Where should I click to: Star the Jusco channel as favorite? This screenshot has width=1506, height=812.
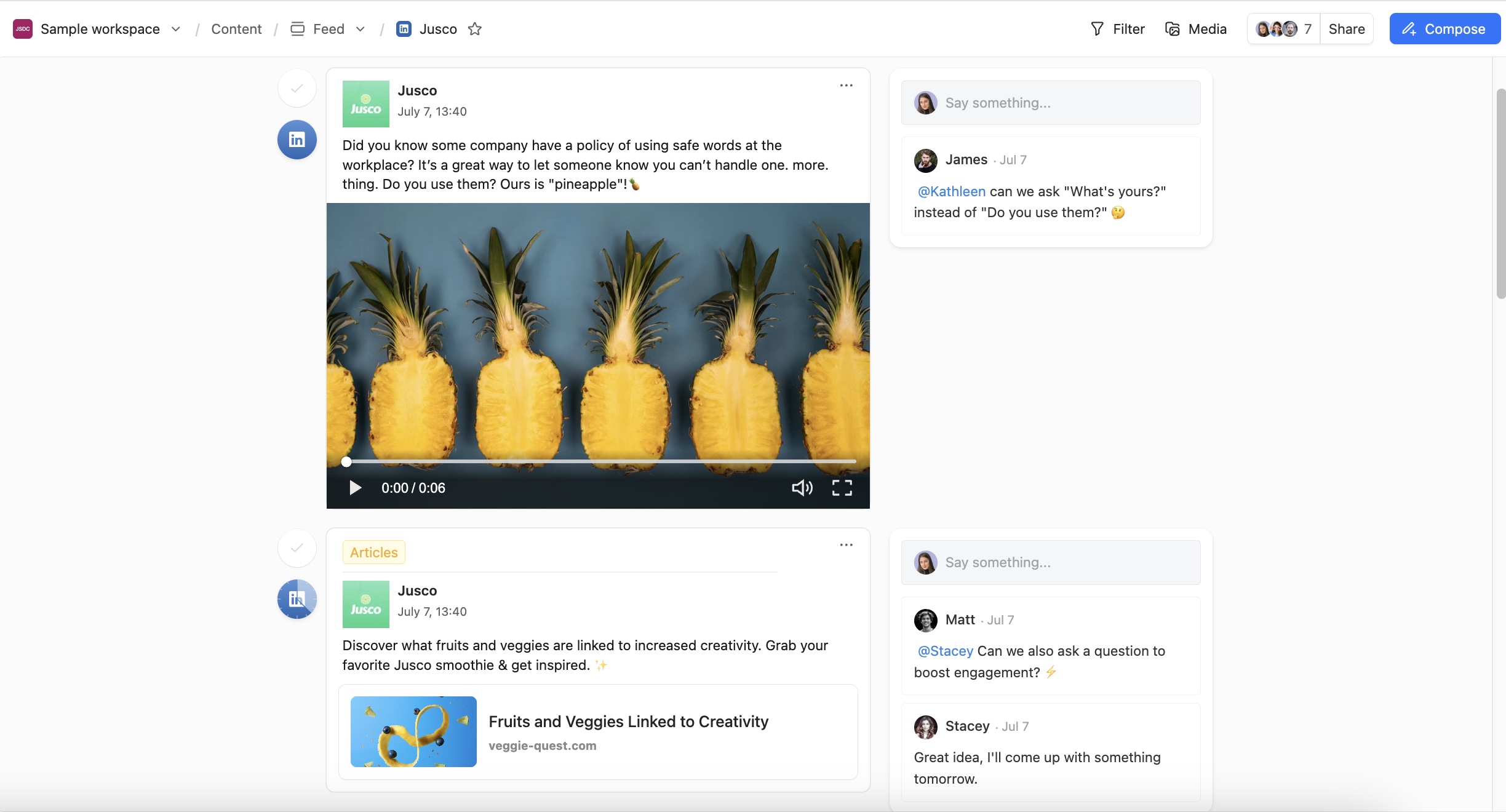[x=475, y=29]
